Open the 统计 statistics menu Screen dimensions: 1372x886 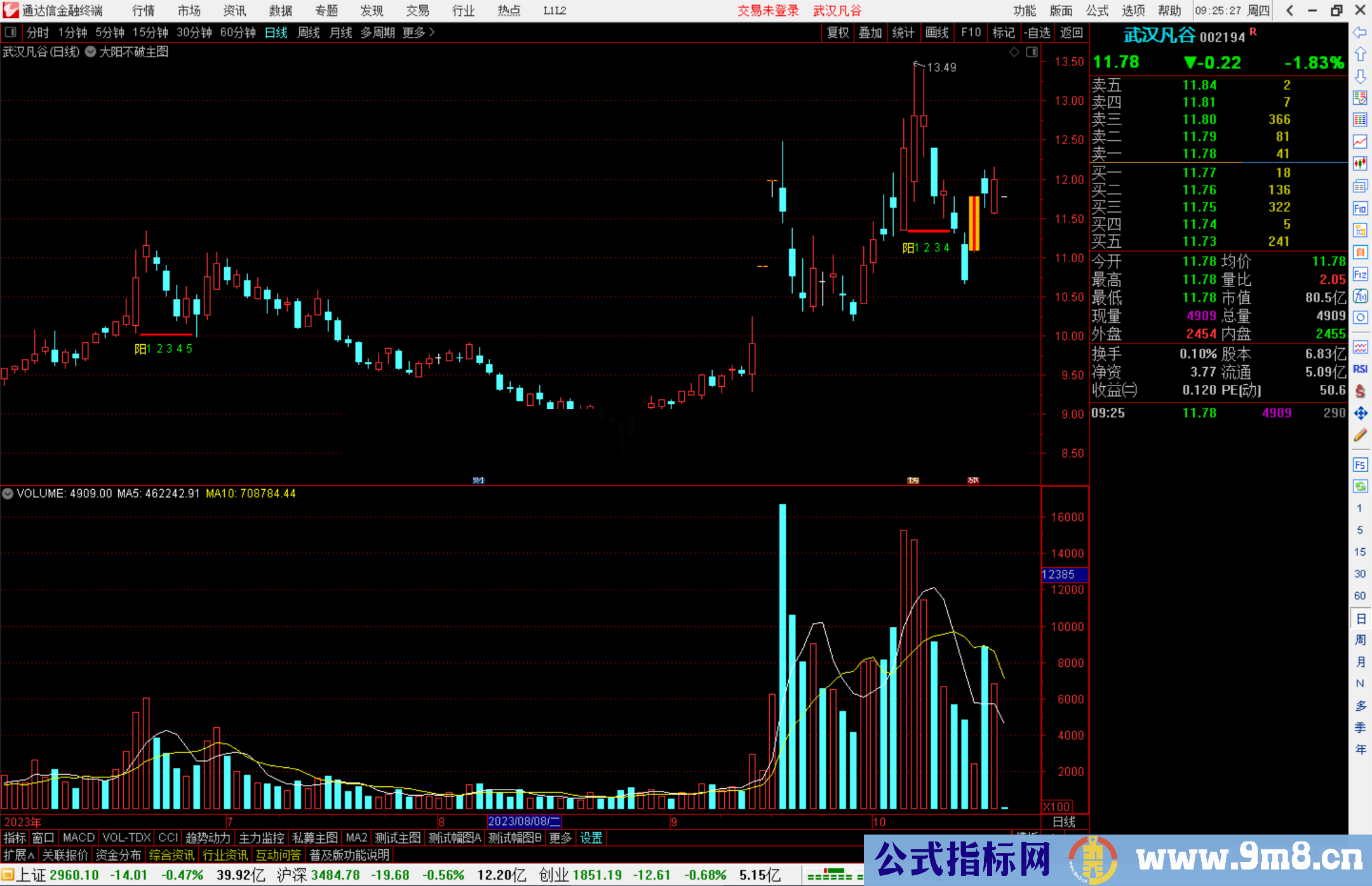(x=903, y=32)
